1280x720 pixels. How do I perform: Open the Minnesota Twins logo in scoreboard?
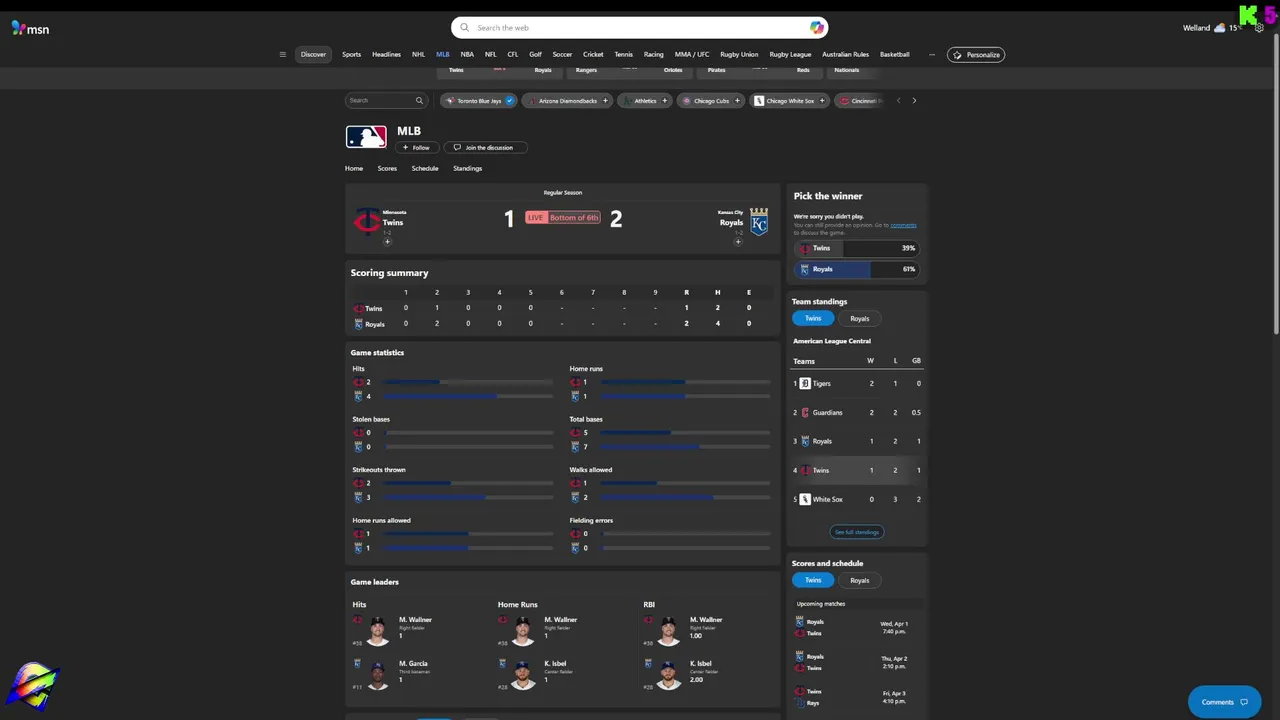tap(367, 221)
